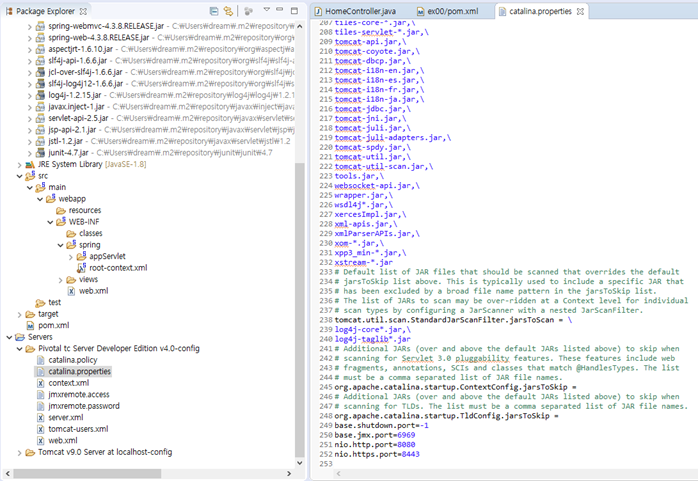Click editor horizontal scroll left arrow
Screen dimensions: 698x481
coord(338,473)
